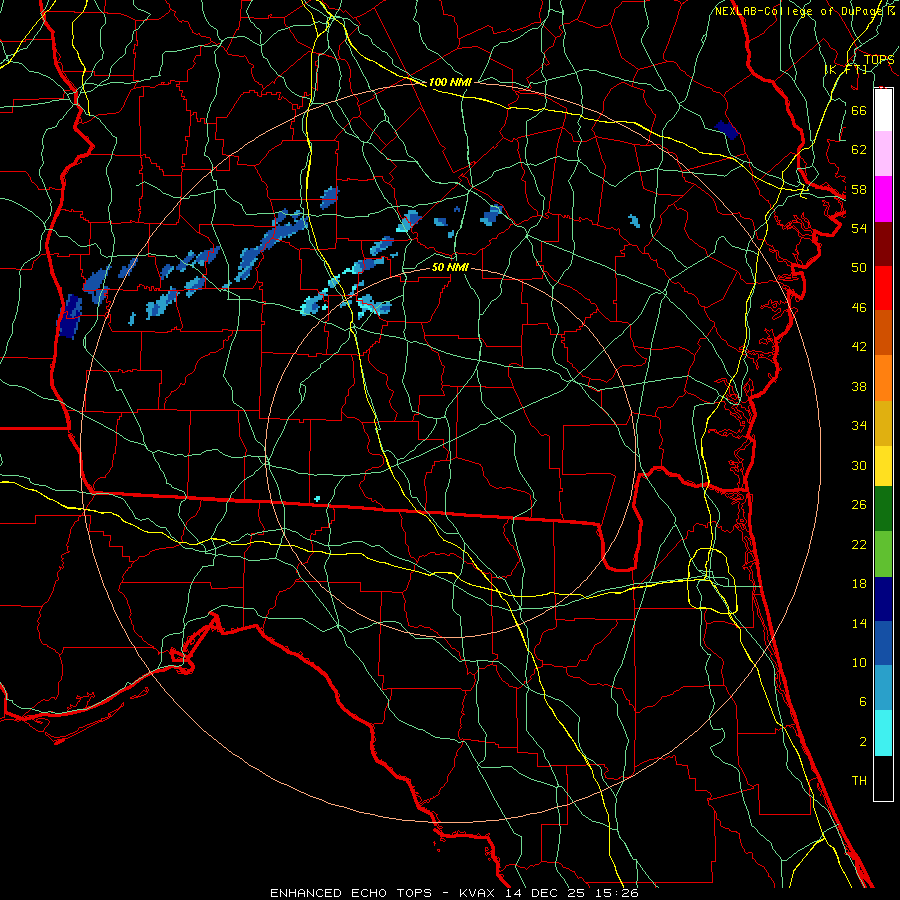Click the light orange legend swatch
The image size is (900, 900).
coord(883,377)
